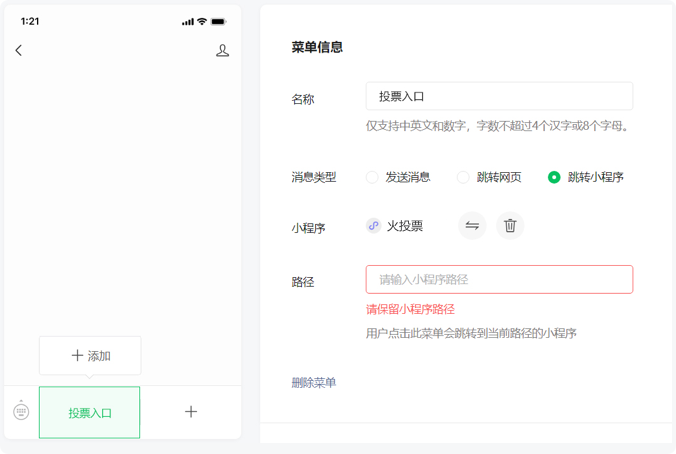Switch to keyboard input icon in menu bar

[21, 411]
